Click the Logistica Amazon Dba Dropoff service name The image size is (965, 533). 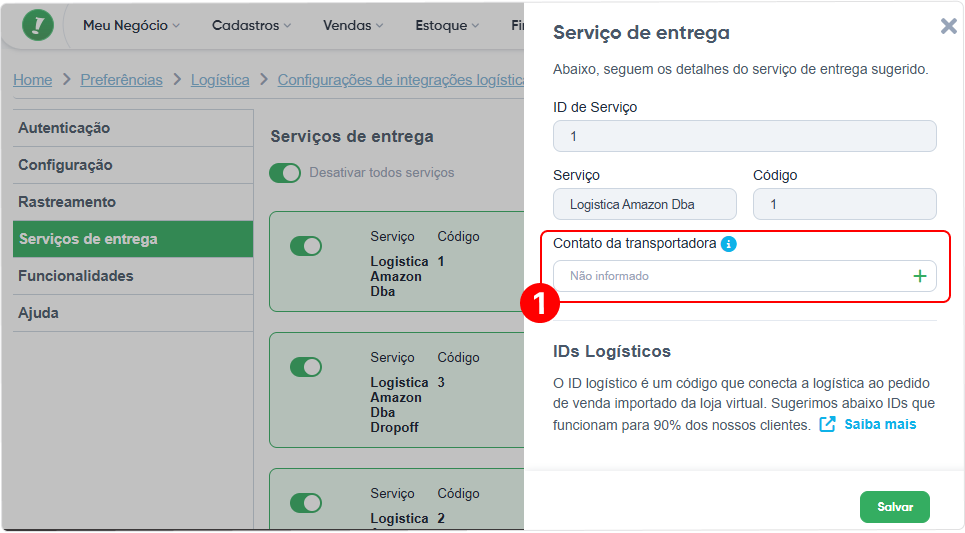coord(399,404)
